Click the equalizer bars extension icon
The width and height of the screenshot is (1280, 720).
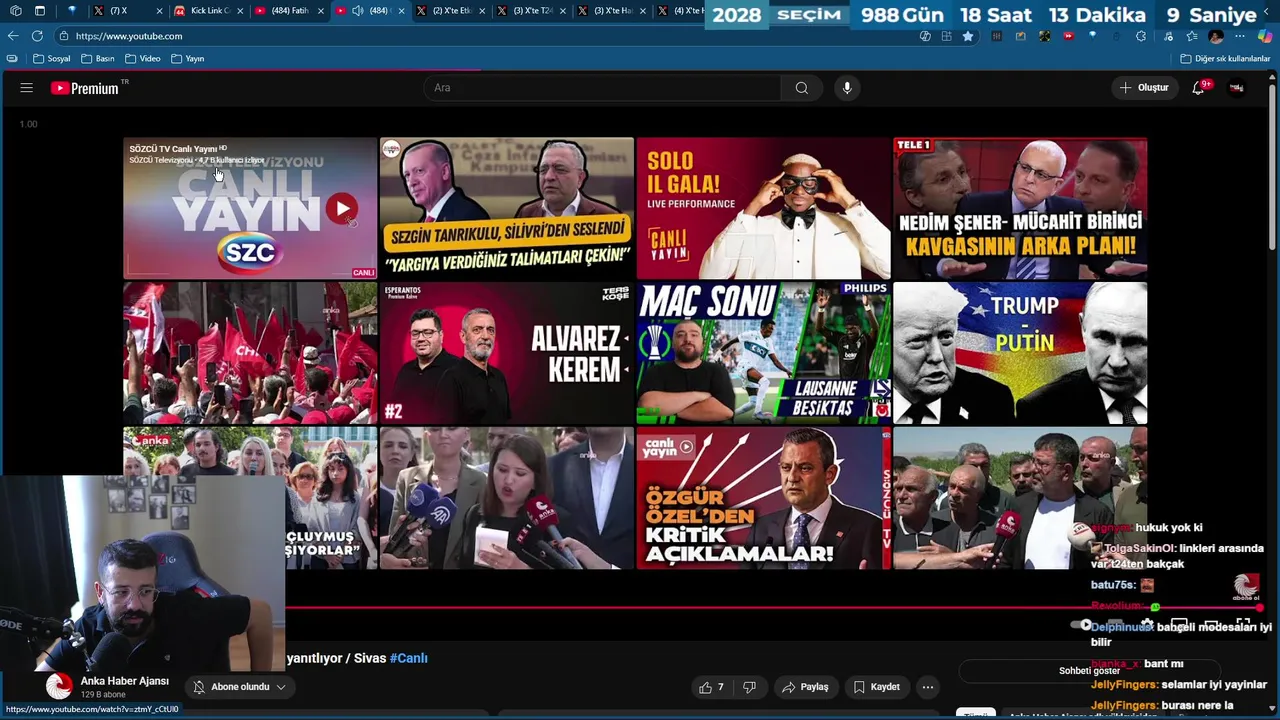997,36
